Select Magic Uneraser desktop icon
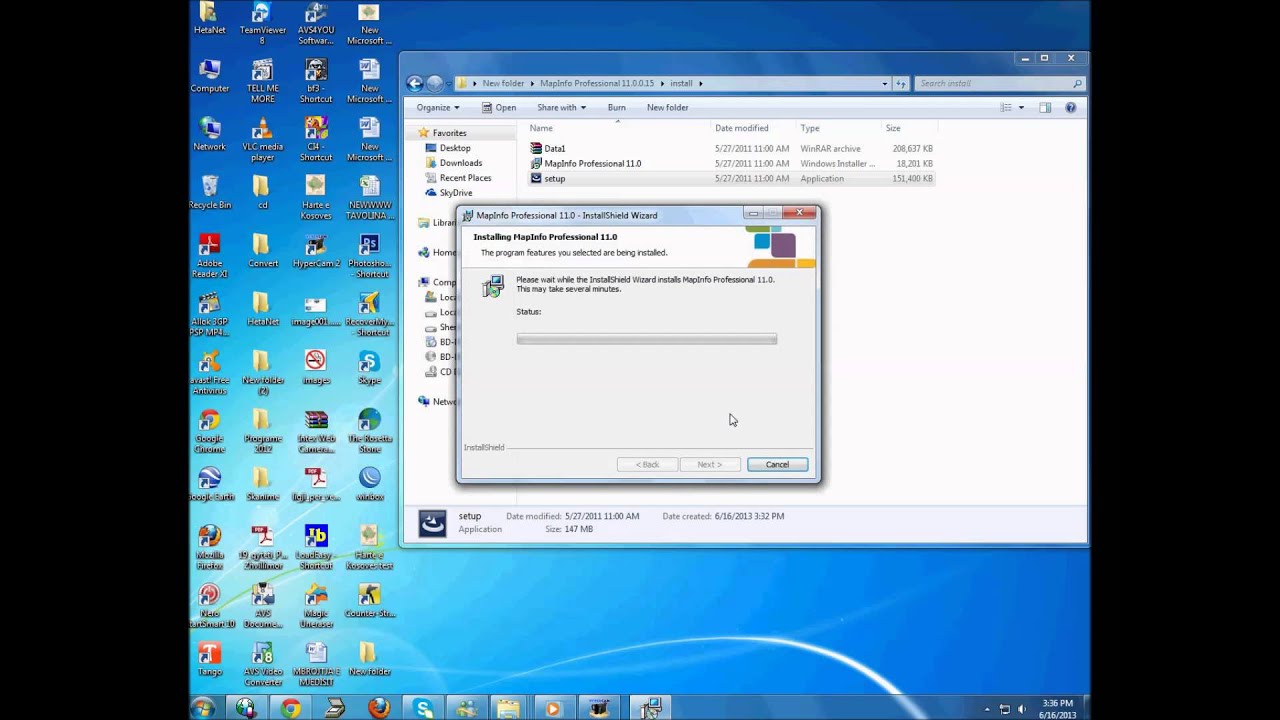This screenshot has height=720, width=1280. click(x=315, y=606)
